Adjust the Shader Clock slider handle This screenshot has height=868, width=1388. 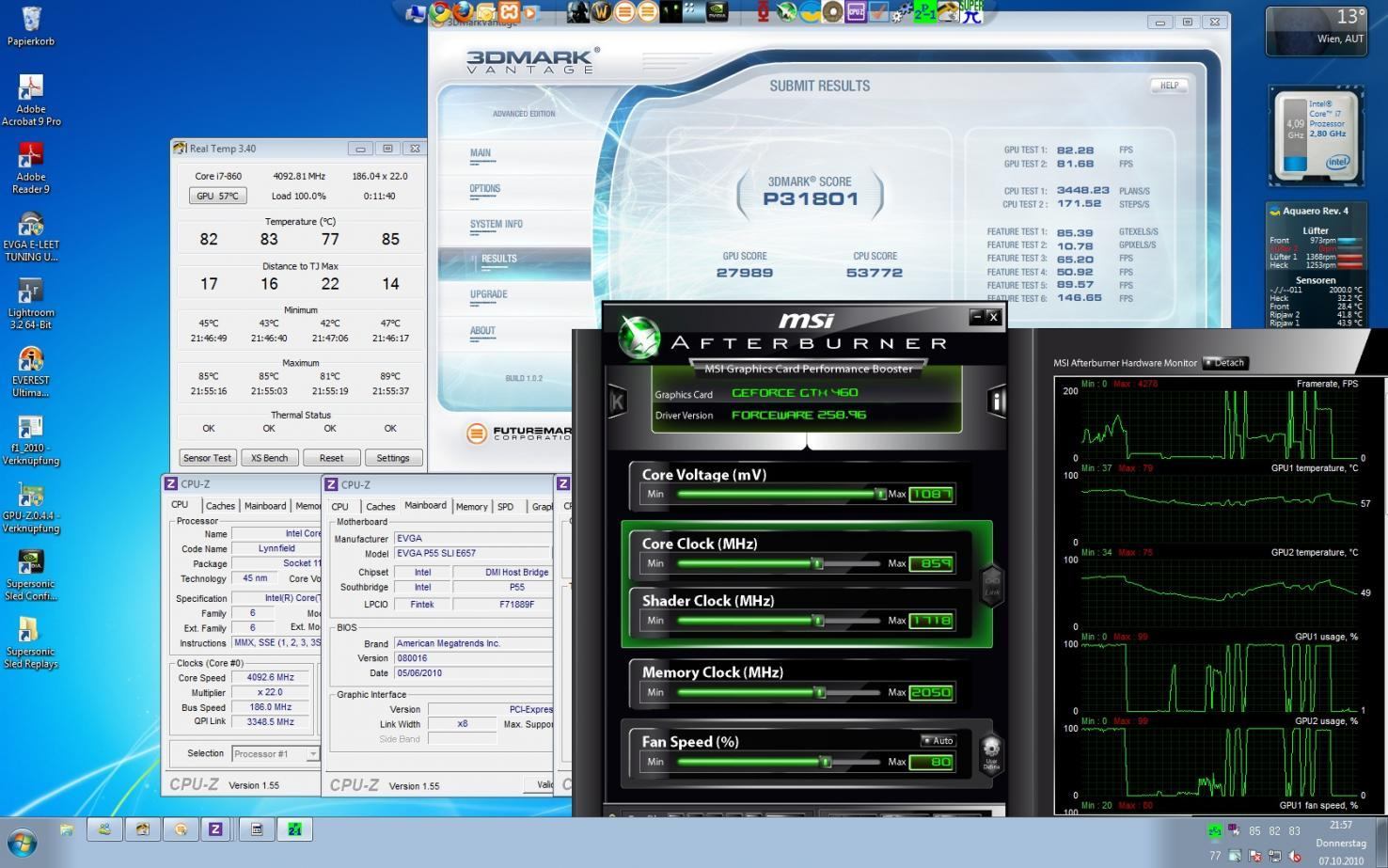coord(818,621)
